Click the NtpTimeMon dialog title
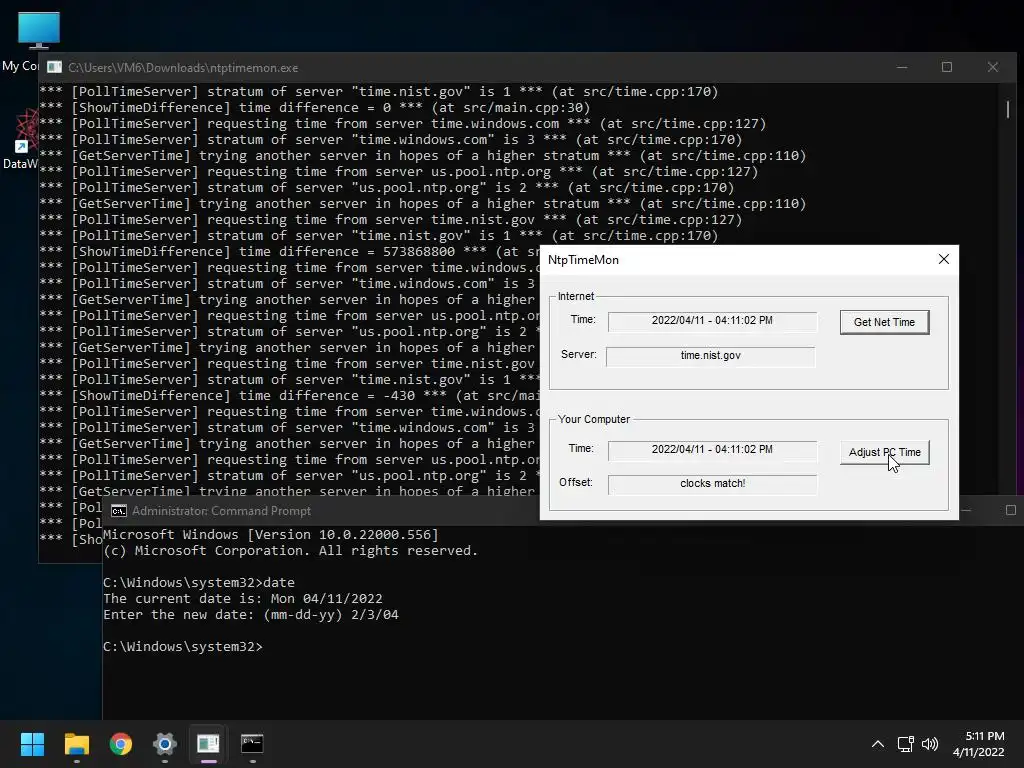1024x768 pixels. pyautogui.click(x=583, y=260)
